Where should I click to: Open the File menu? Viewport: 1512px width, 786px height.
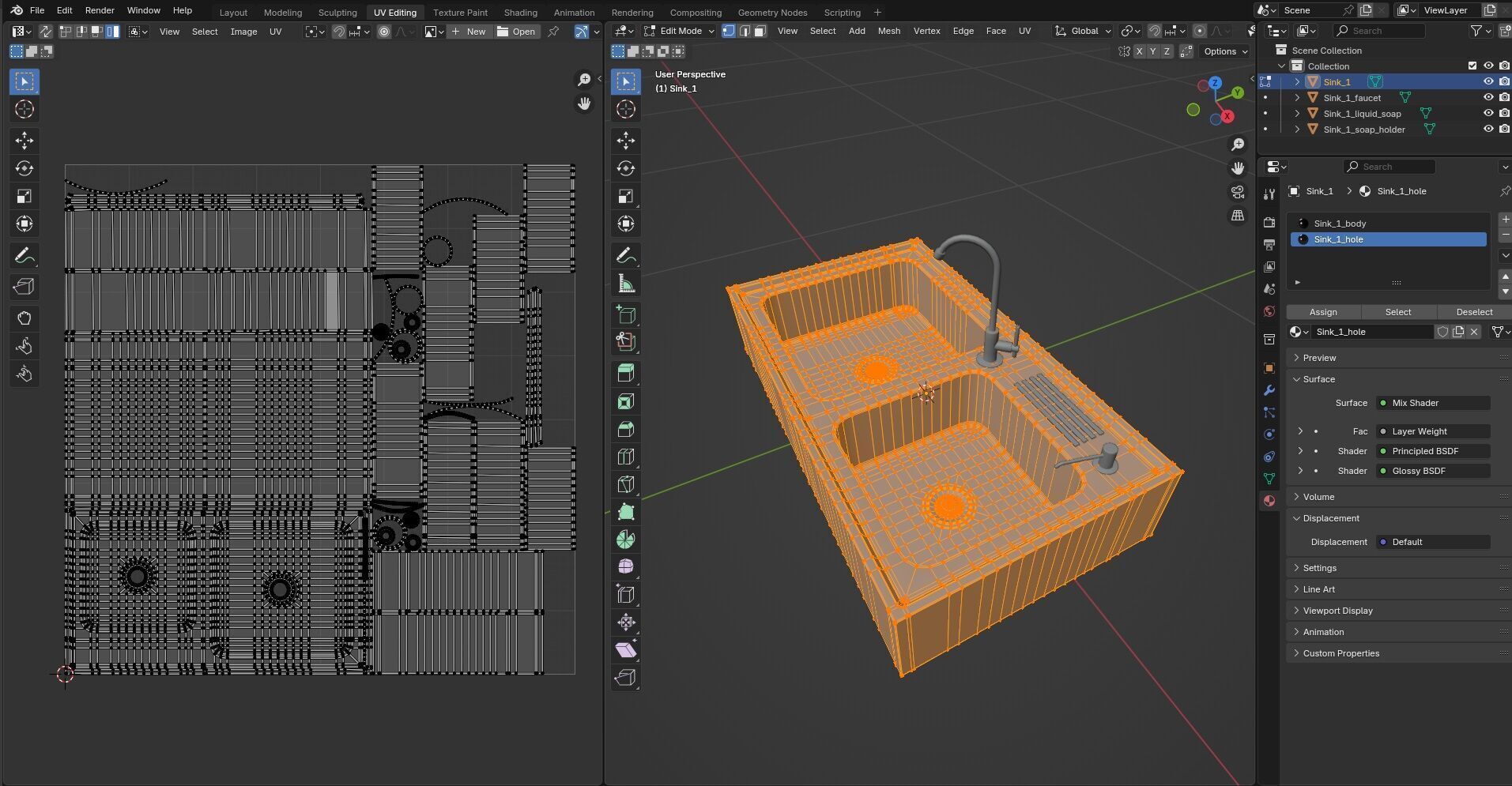pos(37,10)
